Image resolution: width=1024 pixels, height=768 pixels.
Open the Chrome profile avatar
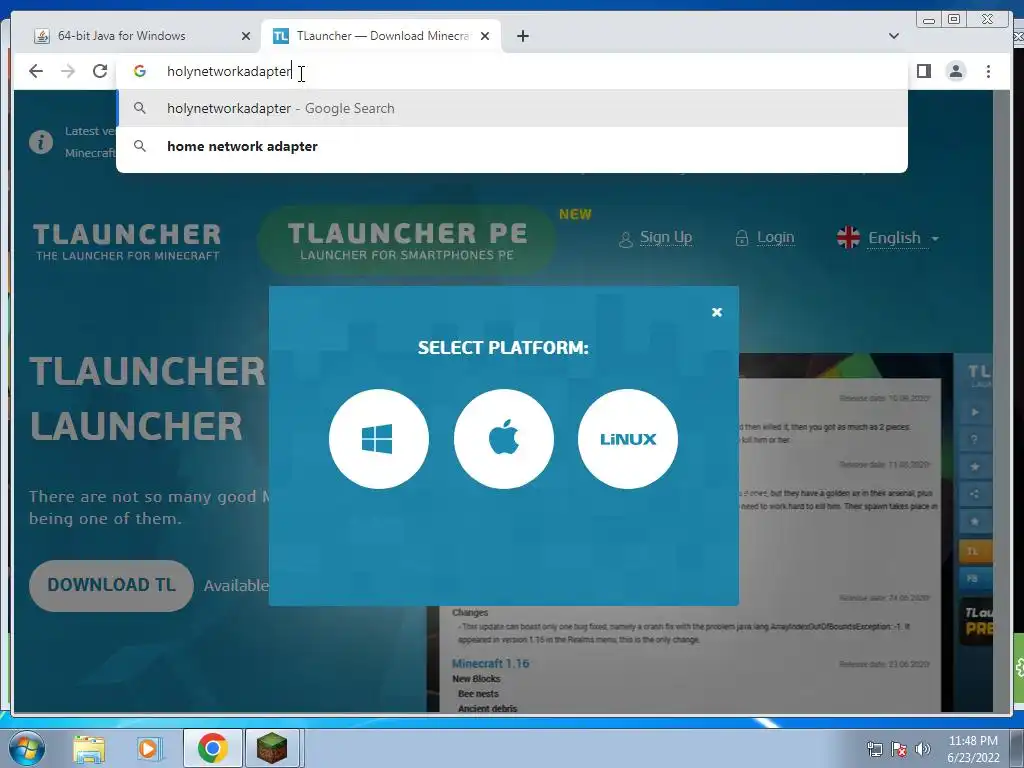(955, 71)
